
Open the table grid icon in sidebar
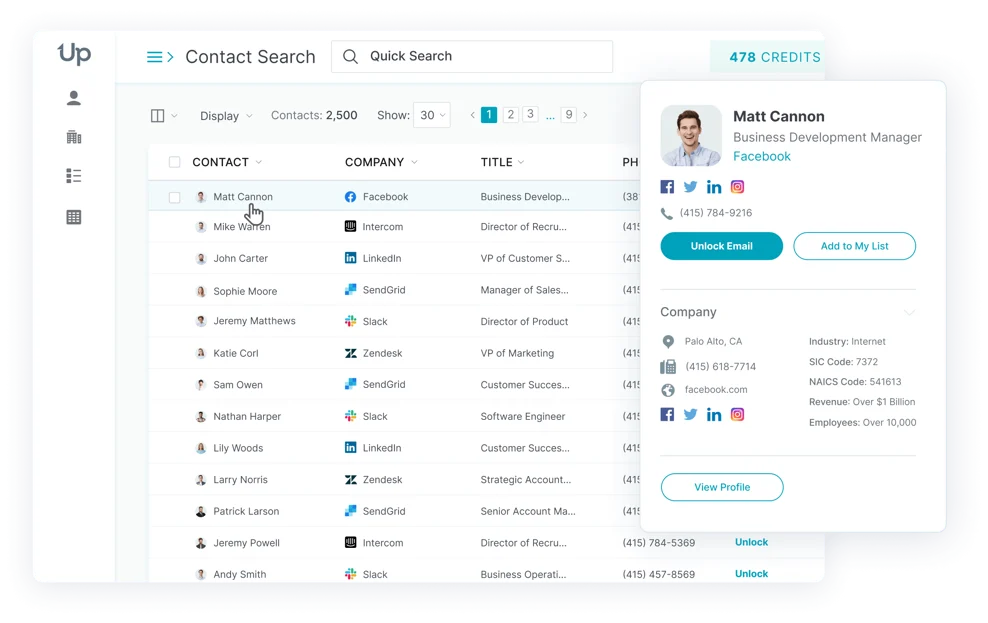click(74, 217)
